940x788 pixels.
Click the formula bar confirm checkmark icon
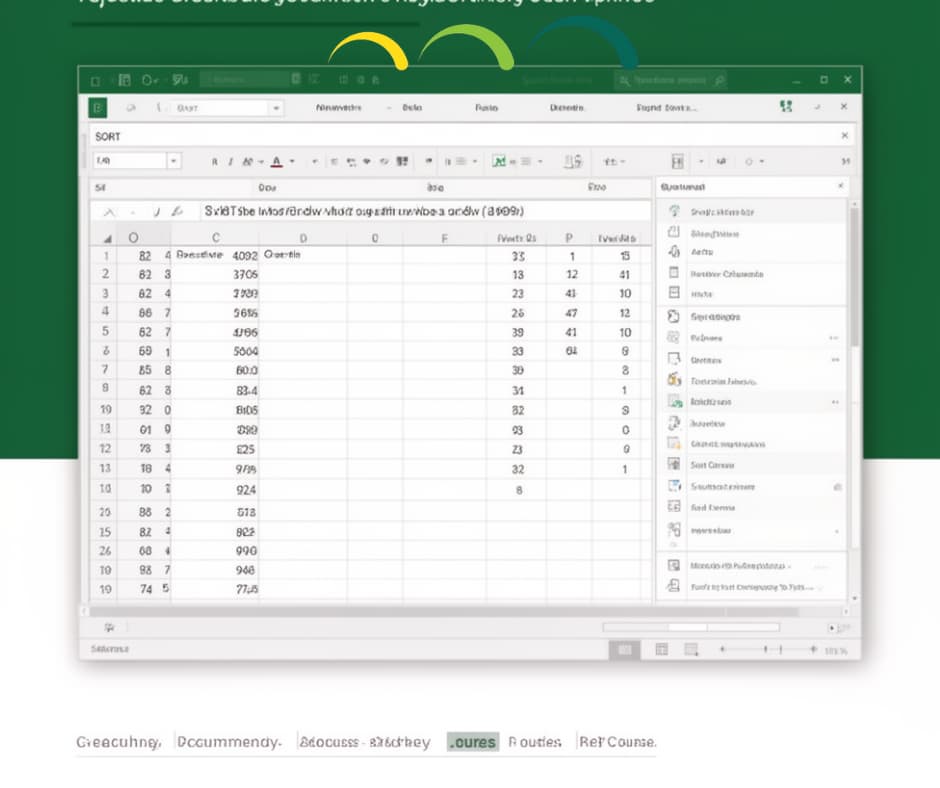[156, 212]
